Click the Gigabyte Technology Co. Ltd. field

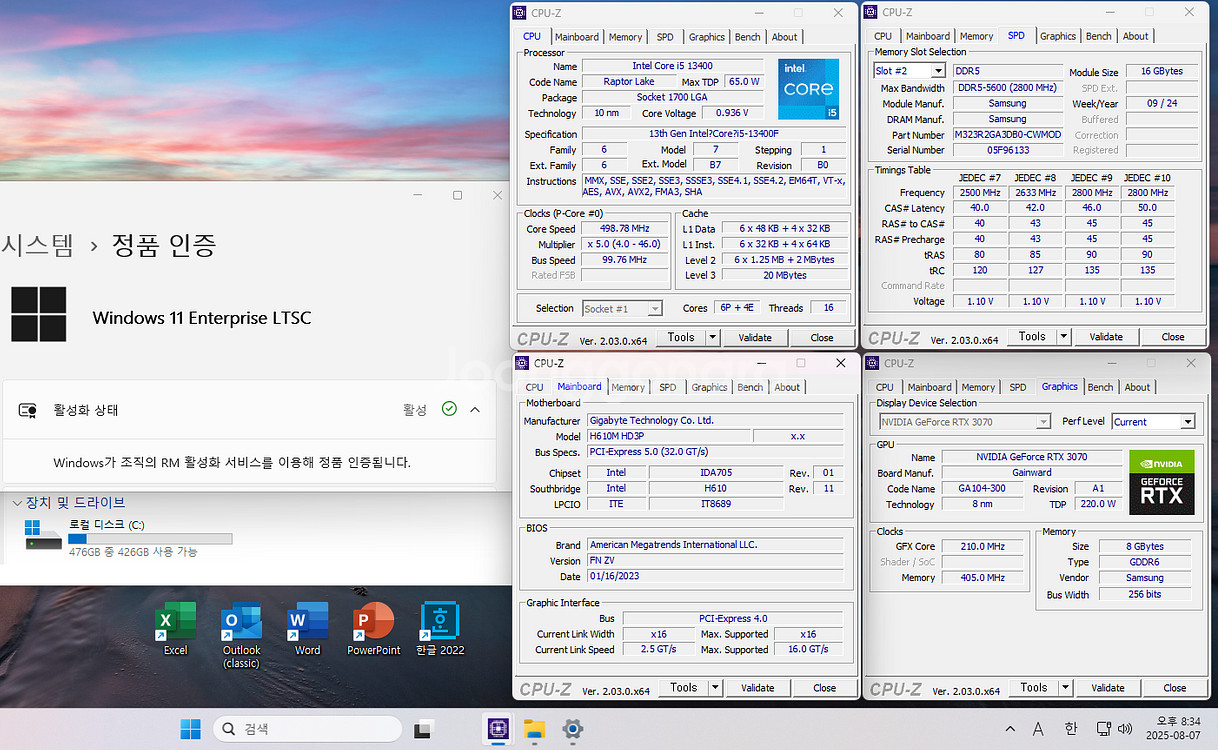[715, 420]
